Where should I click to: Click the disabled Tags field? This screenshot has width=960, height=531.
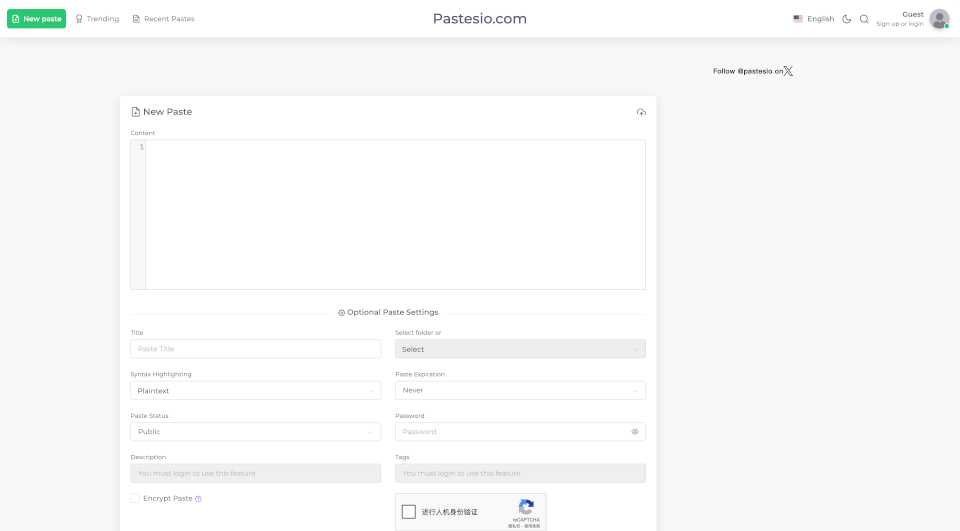tap(520, 473)
